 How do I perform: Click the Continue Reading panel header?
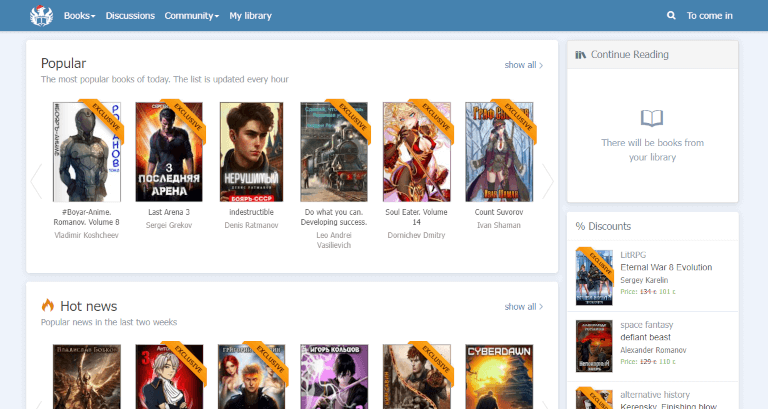(x=652, y=54)
